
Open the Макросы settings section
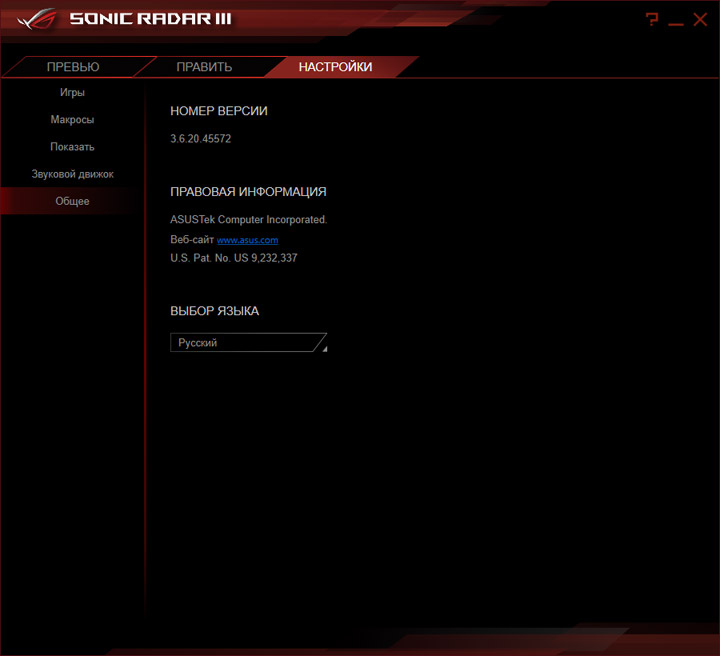[73, 120]
